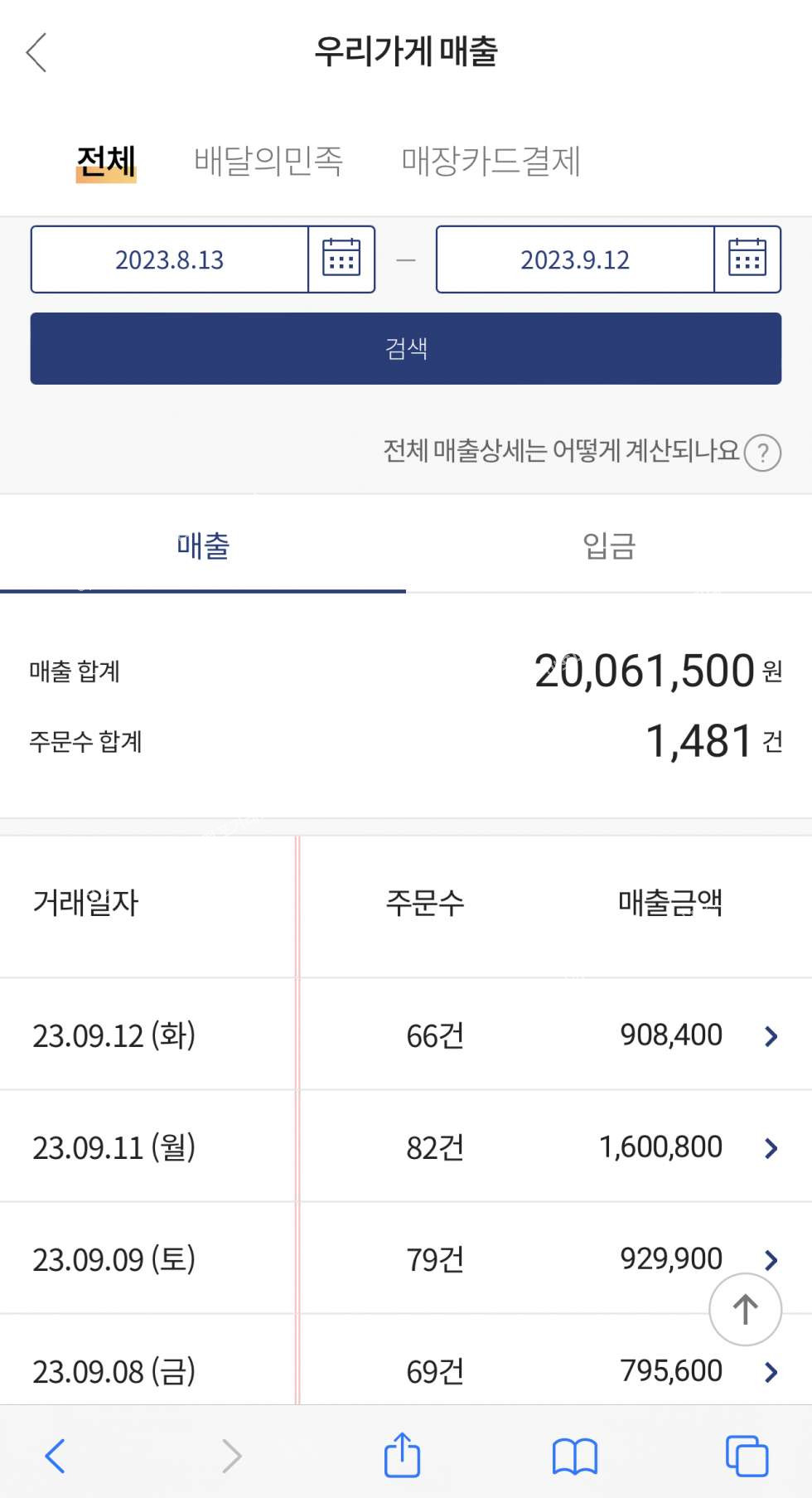Expand details for 23.09.11 row
The width and height of the screenshot is (812, 1498).
(771, 1147)
